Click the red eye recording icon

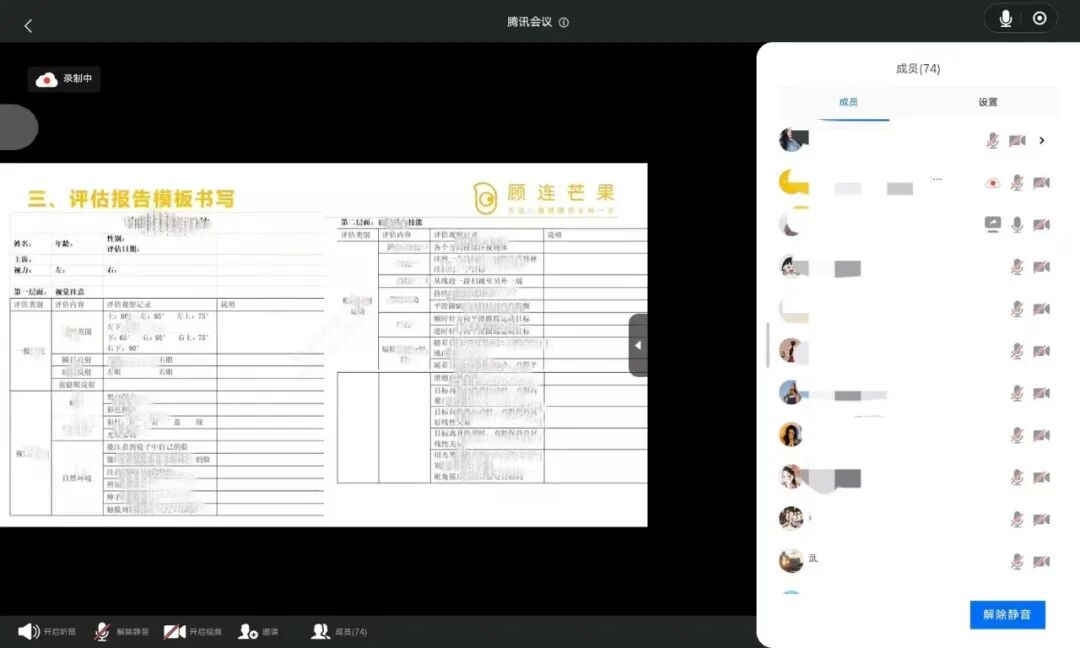992,182
